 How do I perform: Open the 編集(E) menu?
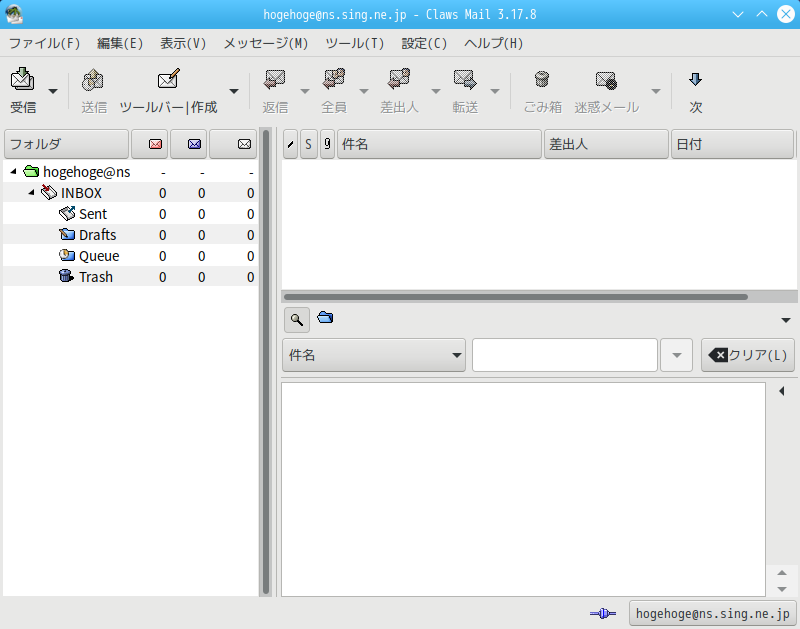tap(120, 43)
